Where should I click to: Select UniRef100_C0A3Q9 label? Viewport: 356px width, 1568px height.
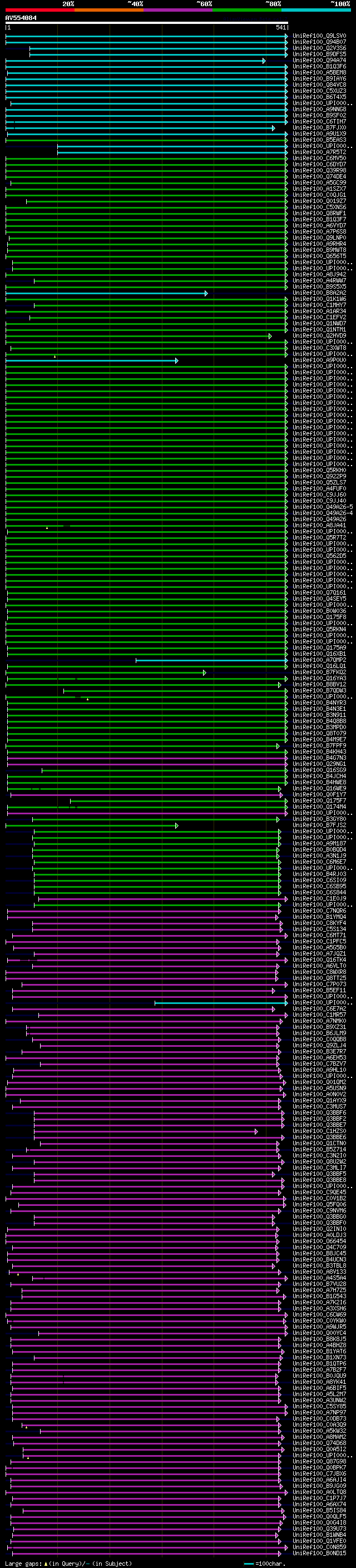[319, 1424]
